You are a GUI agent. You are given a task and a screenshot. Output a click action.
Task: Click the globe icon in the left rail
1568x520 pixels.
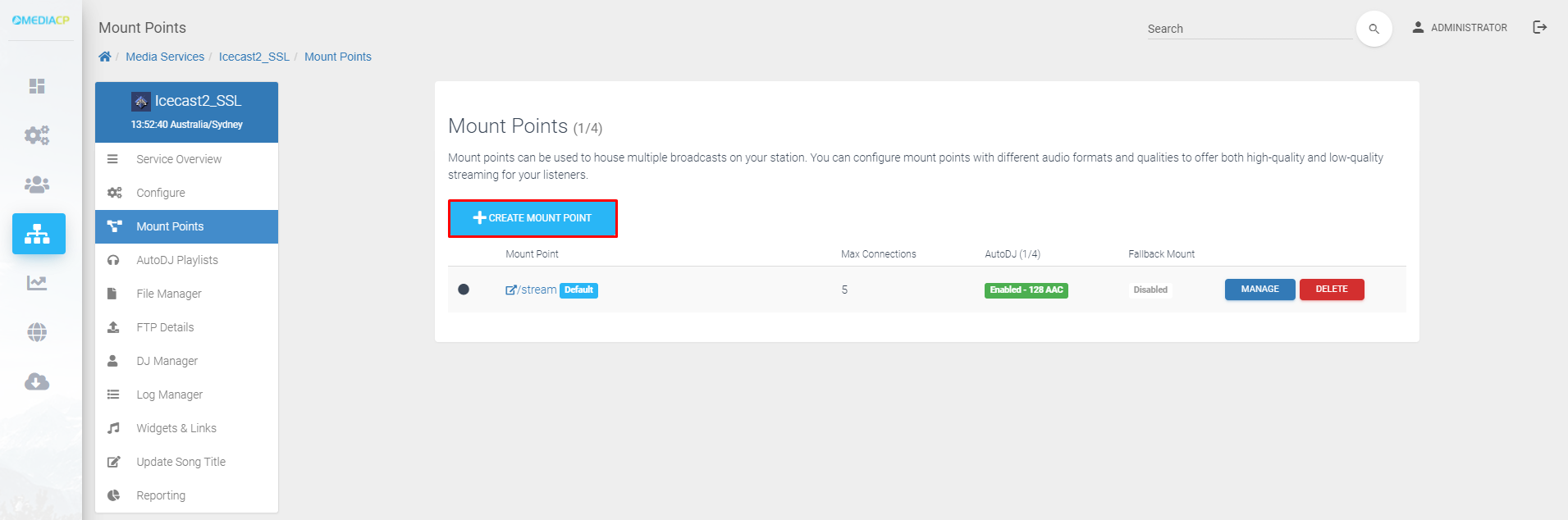tap(37, 332)
